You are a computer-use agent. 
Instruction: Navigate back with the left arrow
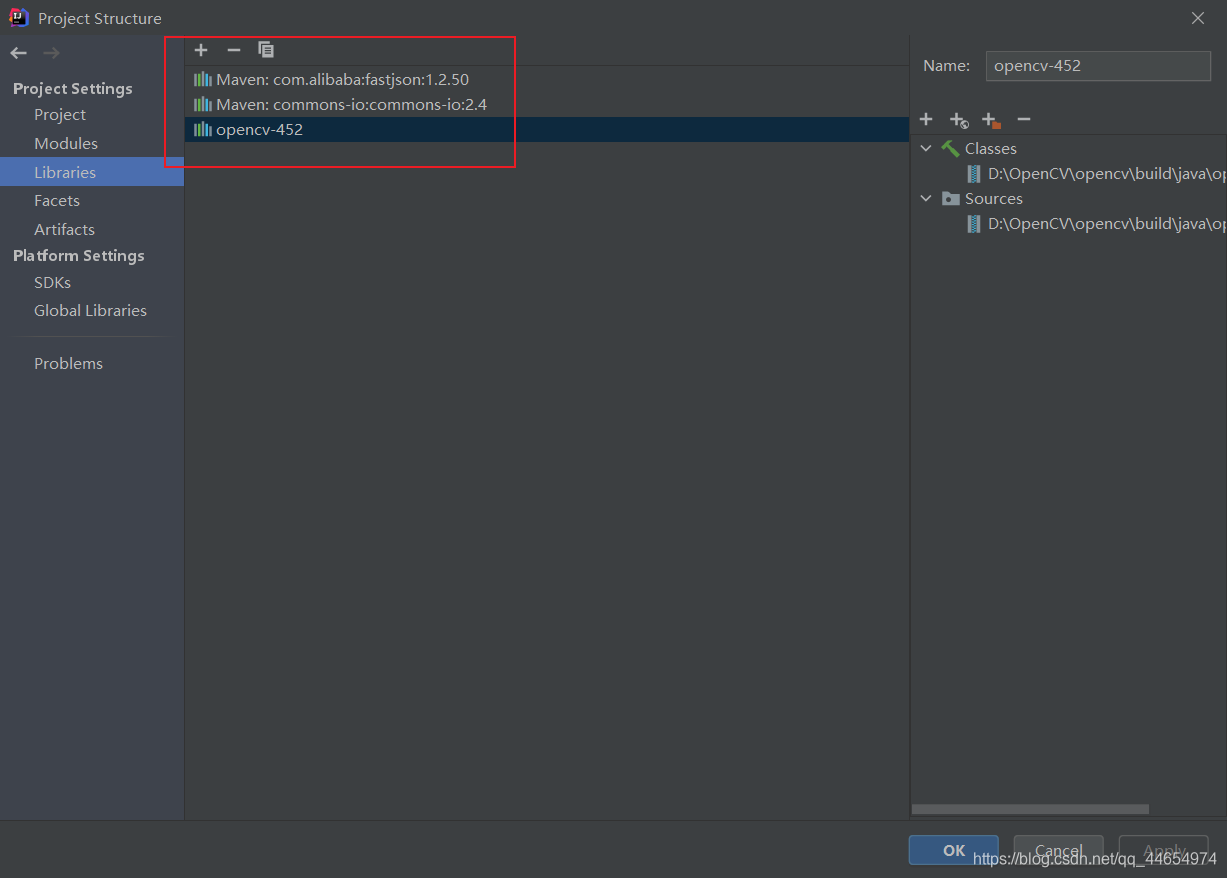(x=18, y=53)
